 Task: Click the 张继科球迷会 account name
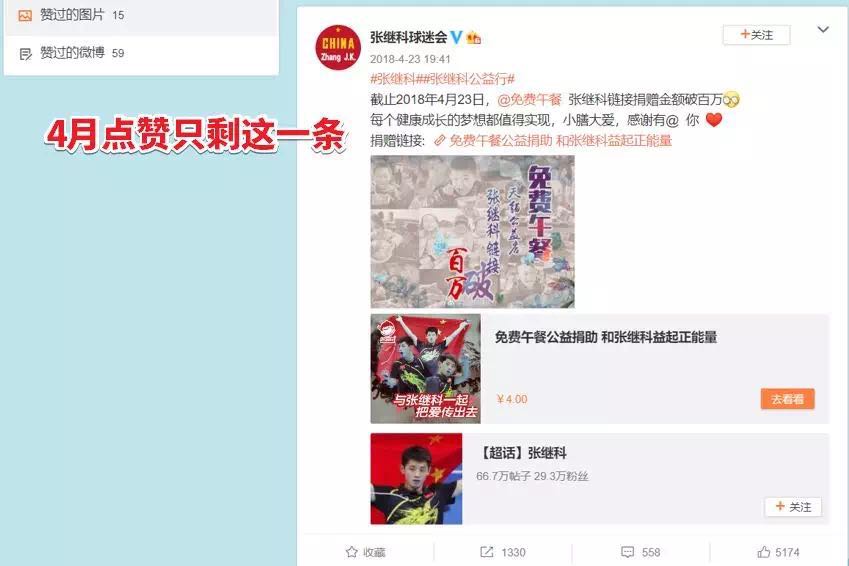pyautogui.click(x=408, y=37)
